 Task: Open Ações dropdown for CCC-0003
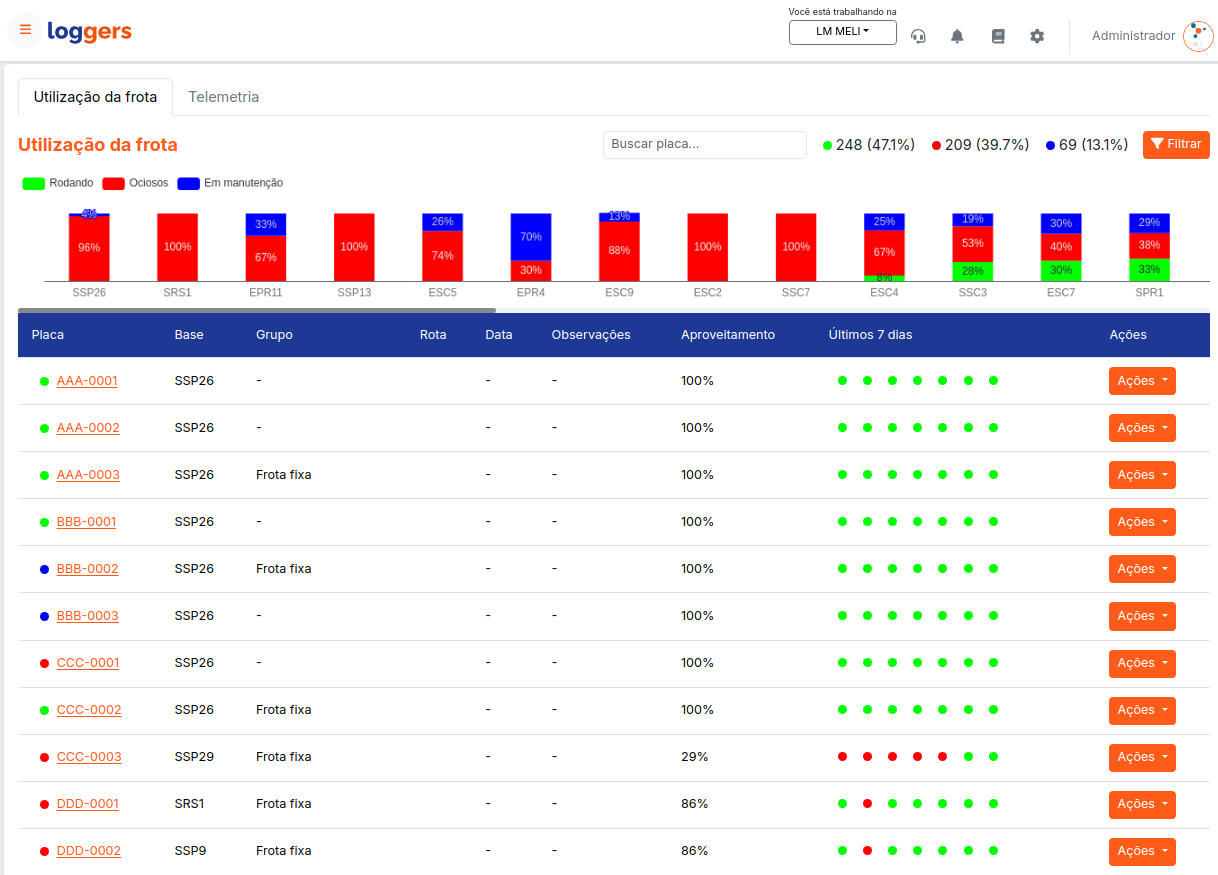coord(1141,757)
